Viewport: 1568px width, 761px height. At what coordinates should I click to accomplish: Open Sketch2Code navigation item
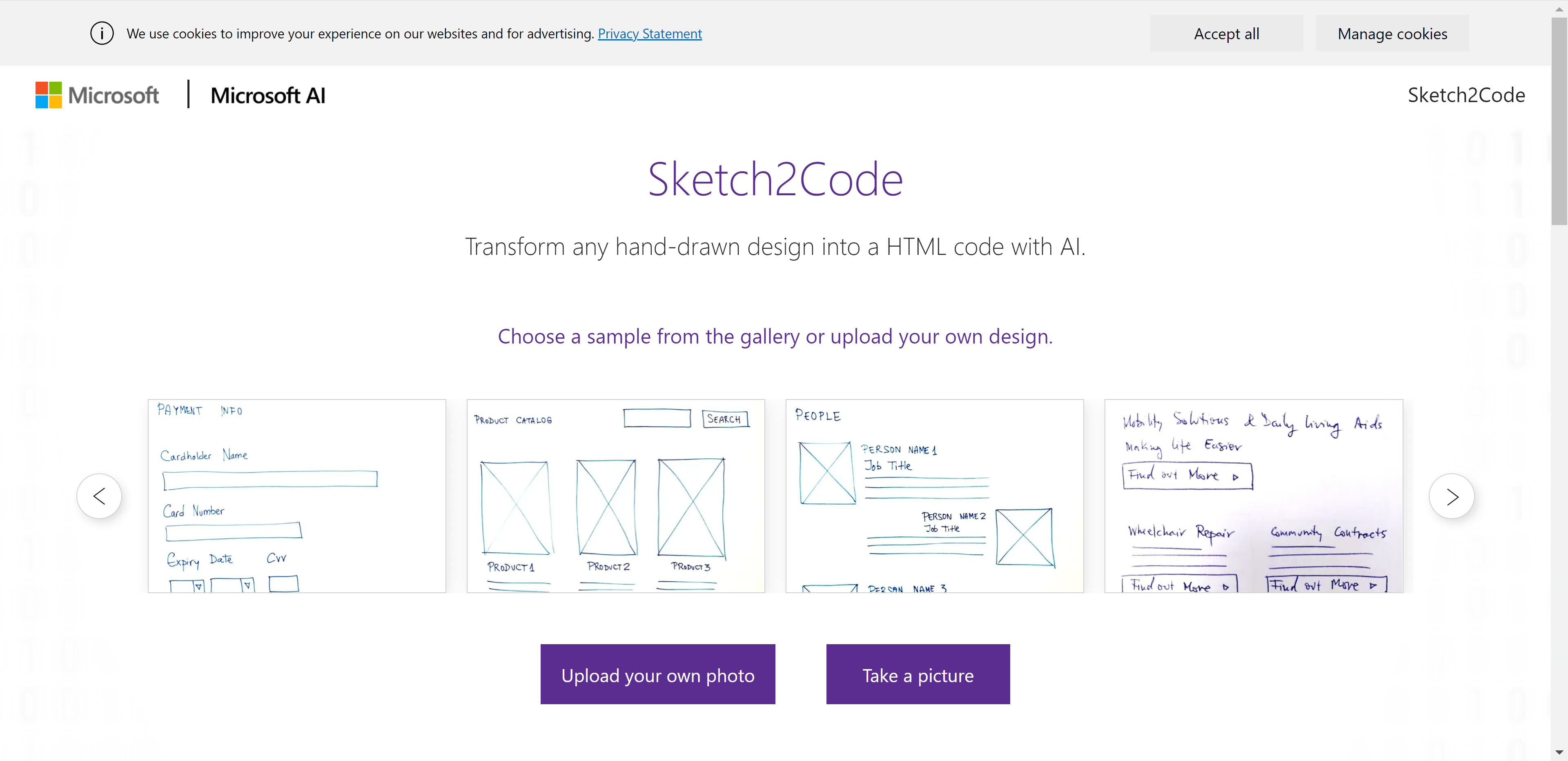(1466, 95)
